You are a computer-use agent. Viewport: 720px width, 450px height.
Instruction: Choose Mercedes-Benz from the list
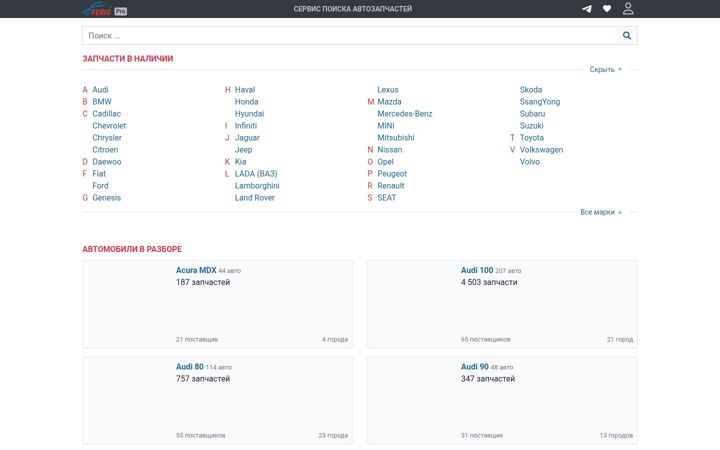point(405,113)
